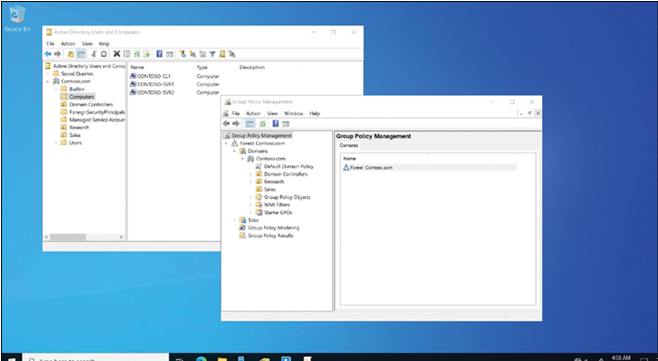Select Domain Controllers OU in Active Directory tree
This screenshot has width=658, height=361.
[86, 105]
